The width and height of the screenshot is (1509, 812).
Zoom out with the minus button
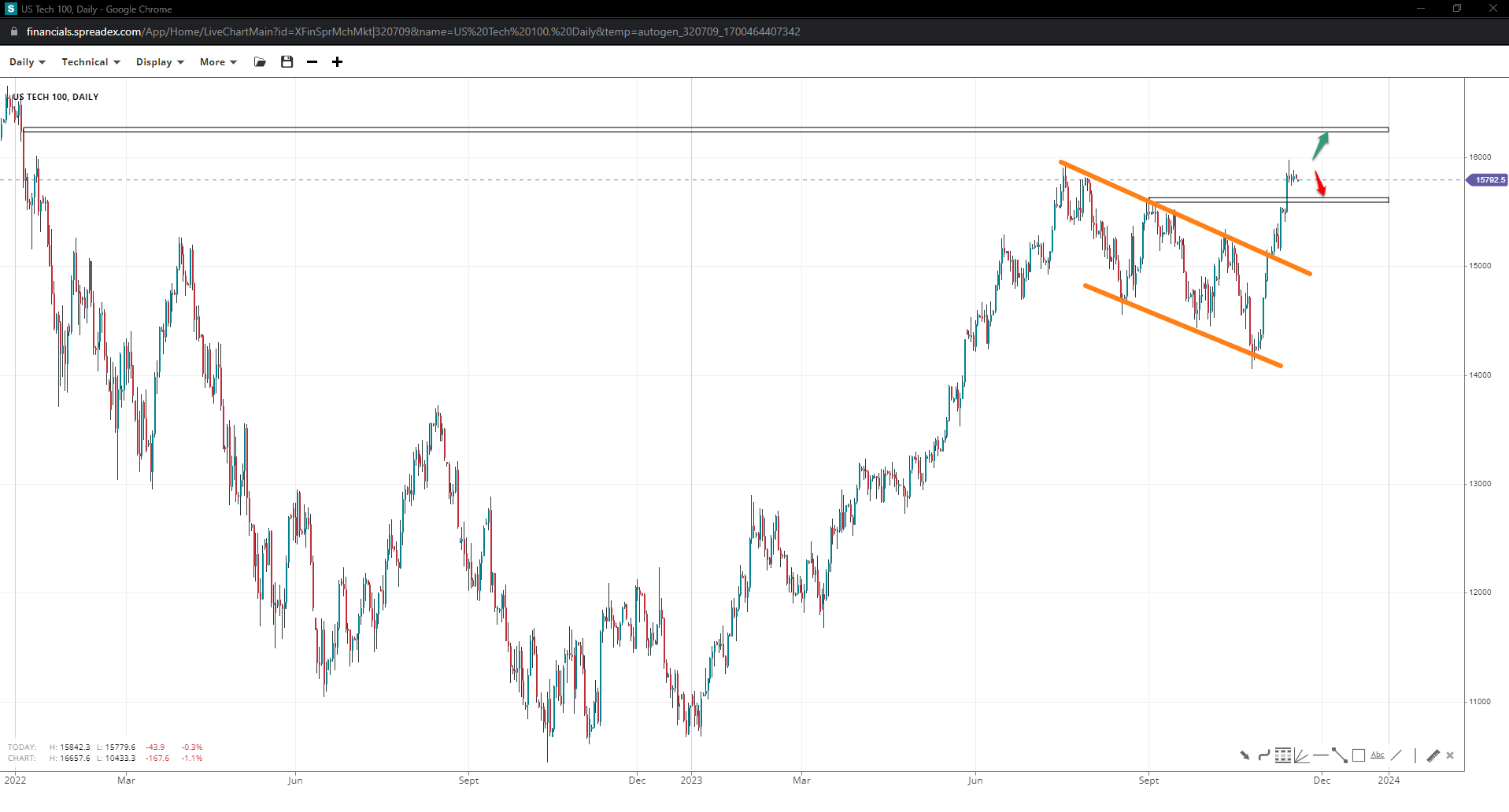(x=313, y=62)
